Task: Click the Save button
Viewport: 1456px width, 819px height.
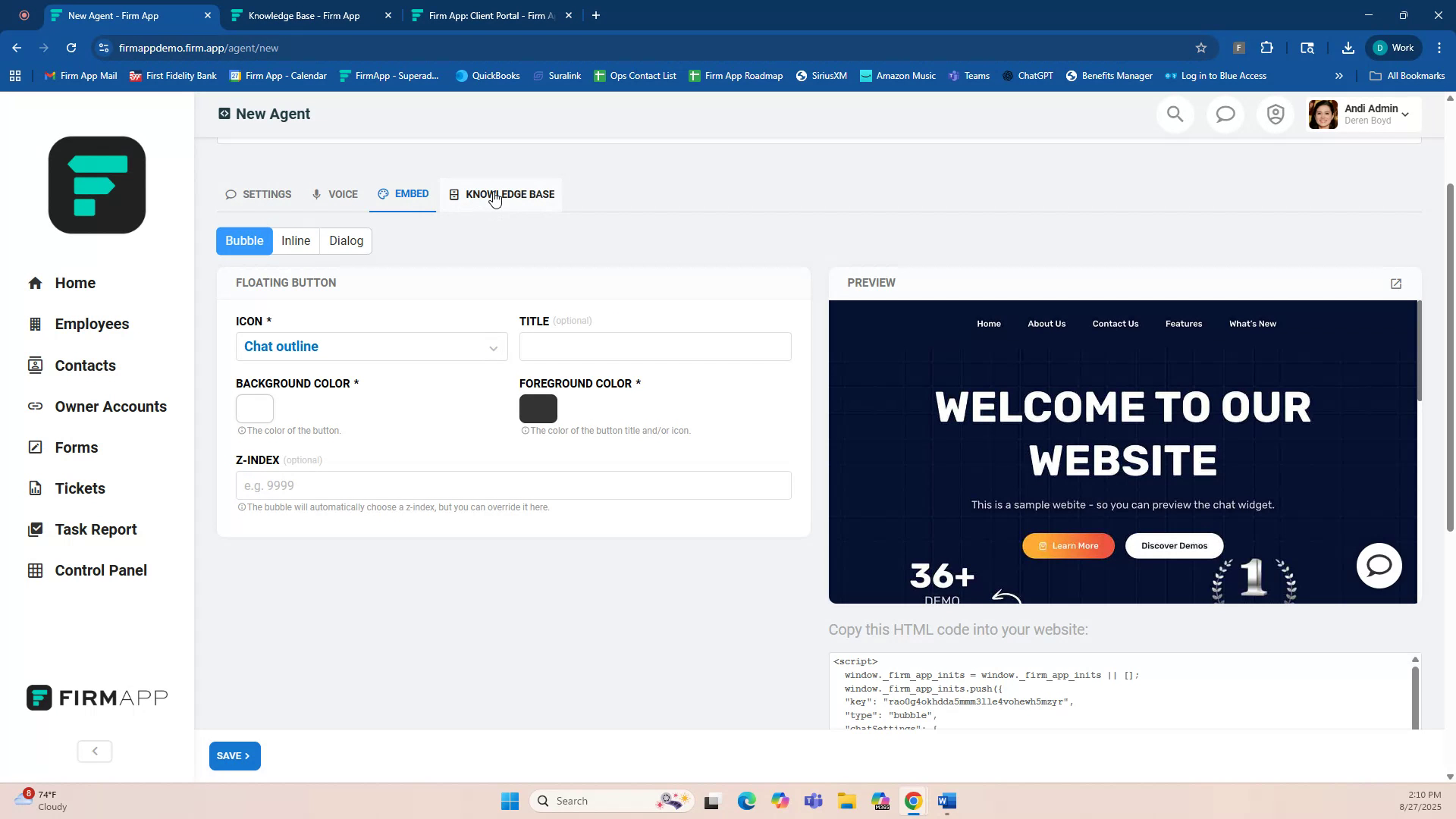Action: pos(234,755)
